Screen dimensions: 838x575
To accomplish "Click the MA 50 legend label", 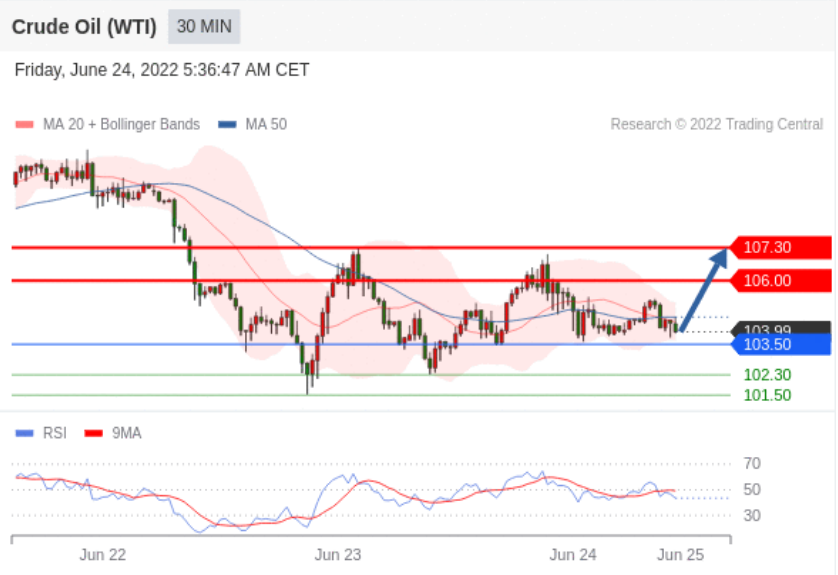I will [266, 125].
